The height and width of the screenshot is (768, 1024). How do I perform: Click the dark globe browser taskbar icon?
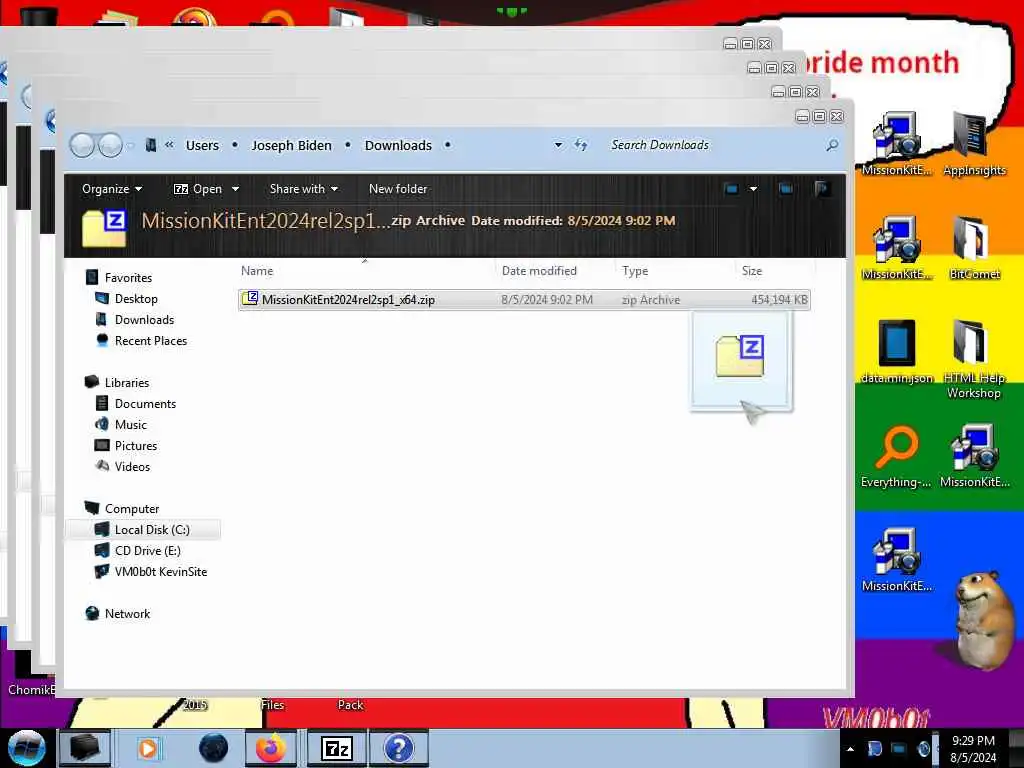[x=214, y=748]
